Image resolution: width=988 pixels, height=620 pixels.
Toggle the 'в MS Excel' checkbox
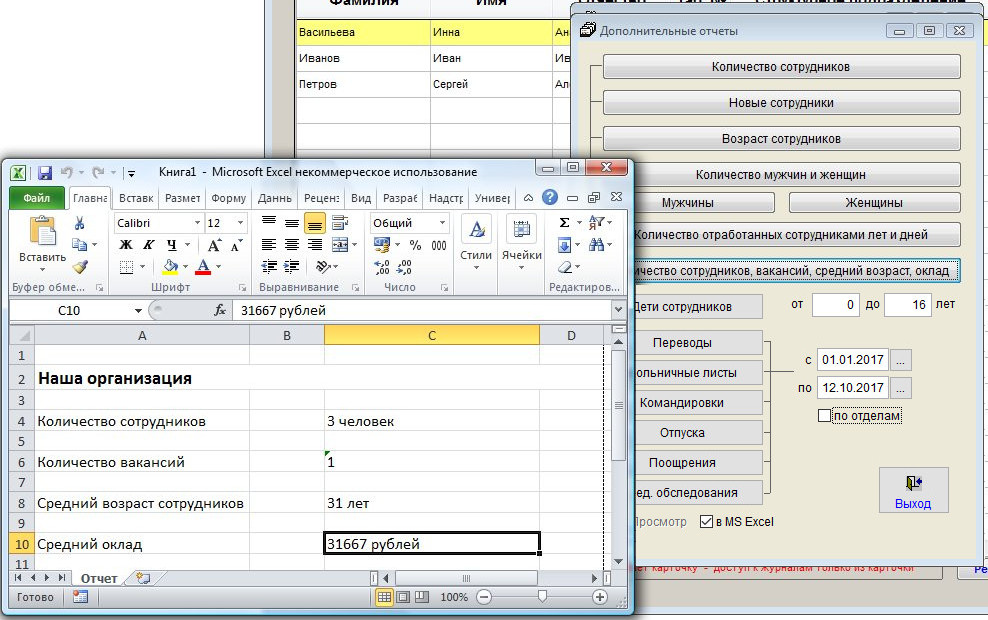point(707,521)
